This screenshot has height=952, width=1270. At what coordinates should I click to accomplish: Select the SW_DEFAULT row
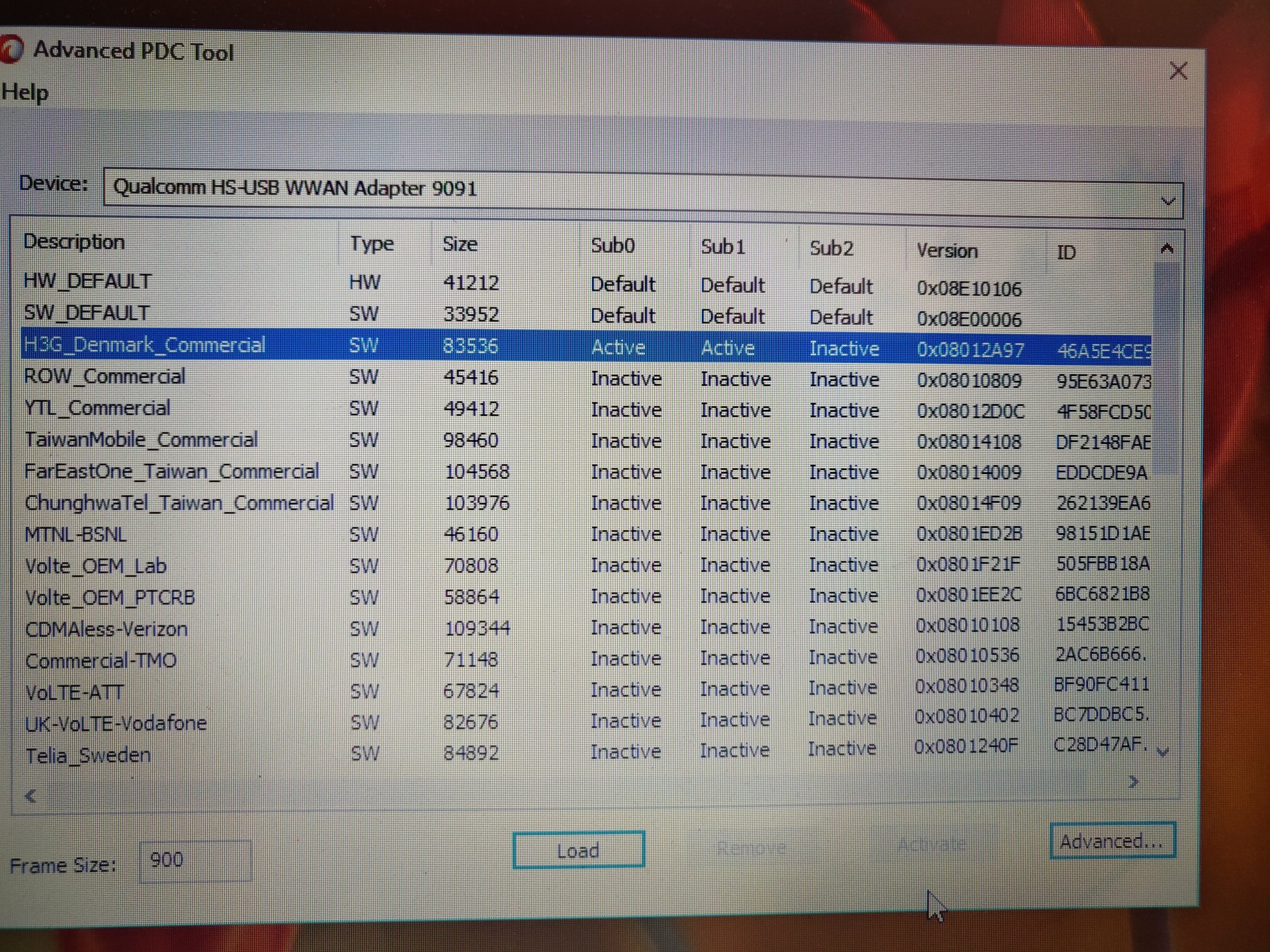586,315
